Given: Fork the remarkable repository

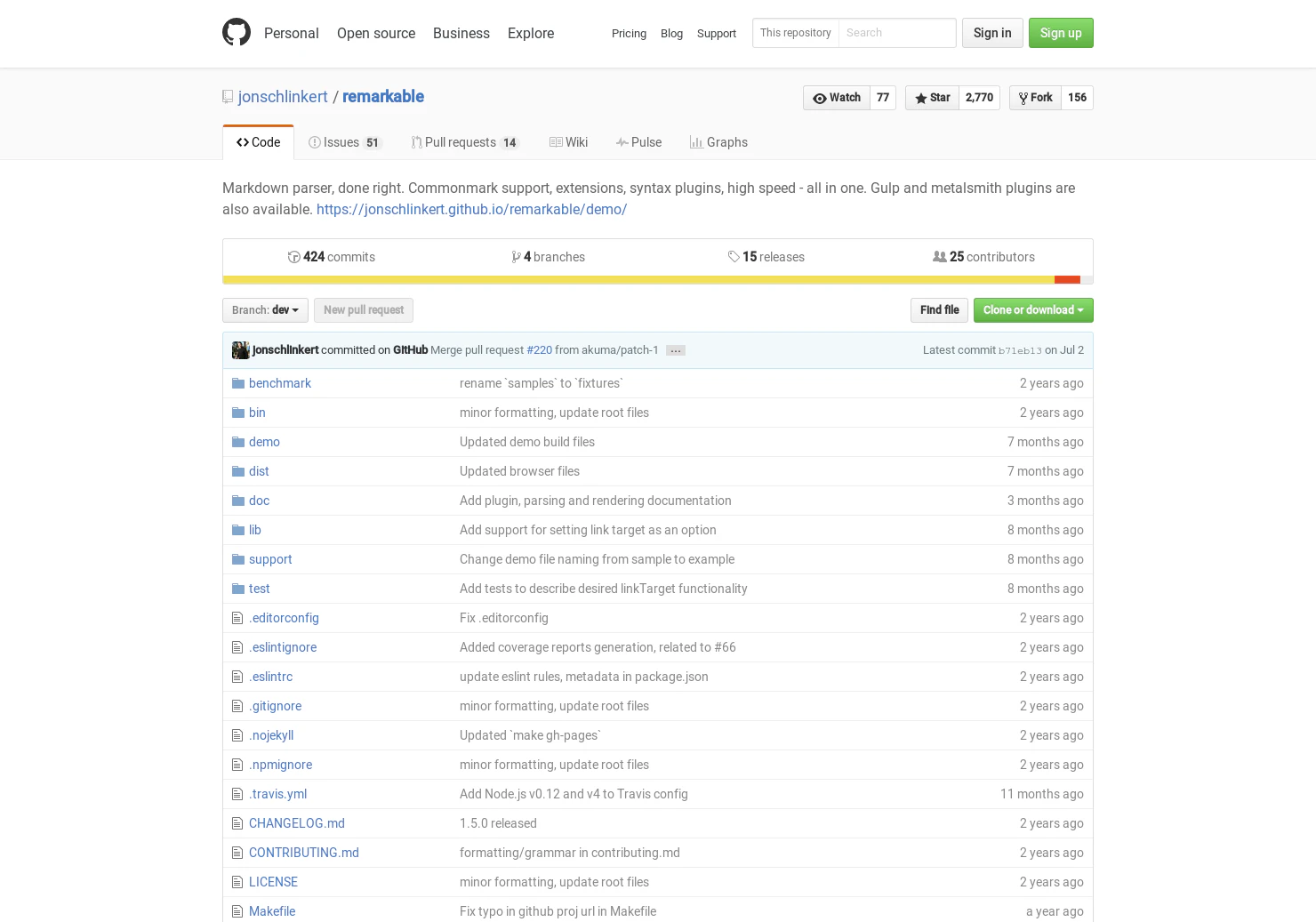Looking at the screenshot, I should (x=1035, y=98).
